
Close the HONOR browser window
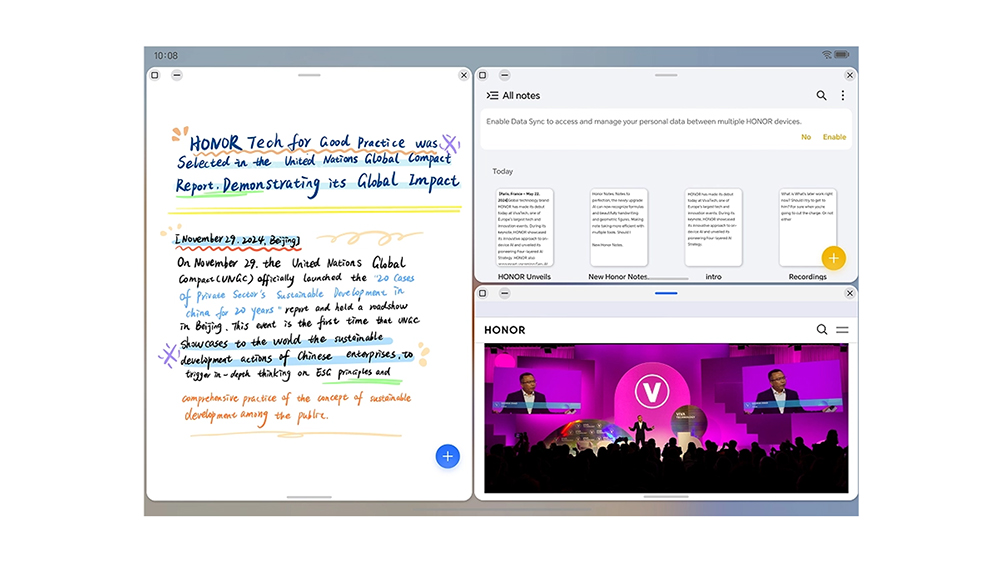(849, 293)
